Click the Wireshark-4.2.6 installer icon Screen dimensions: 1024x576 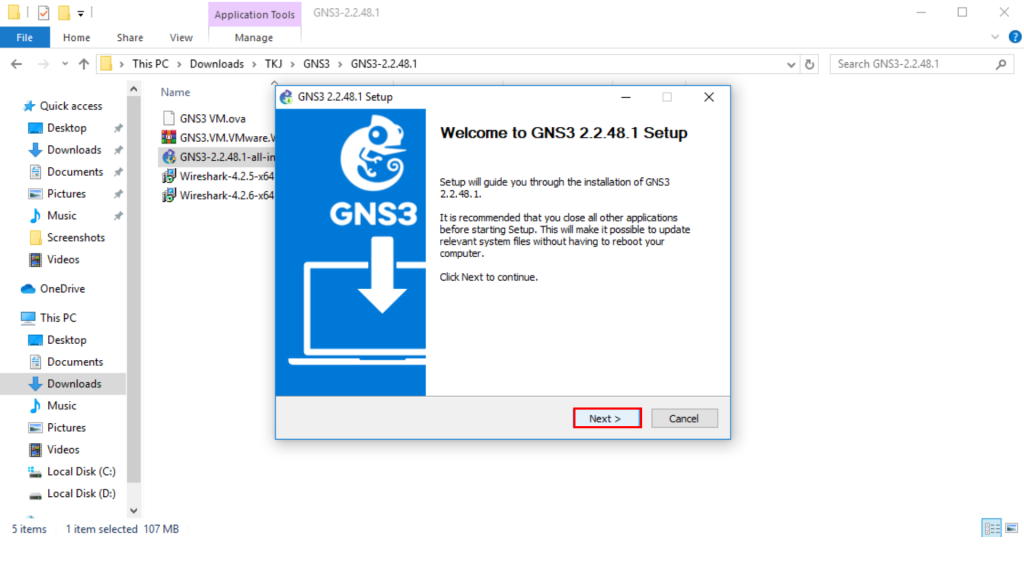pyautogui.click(x=169, y=195)
